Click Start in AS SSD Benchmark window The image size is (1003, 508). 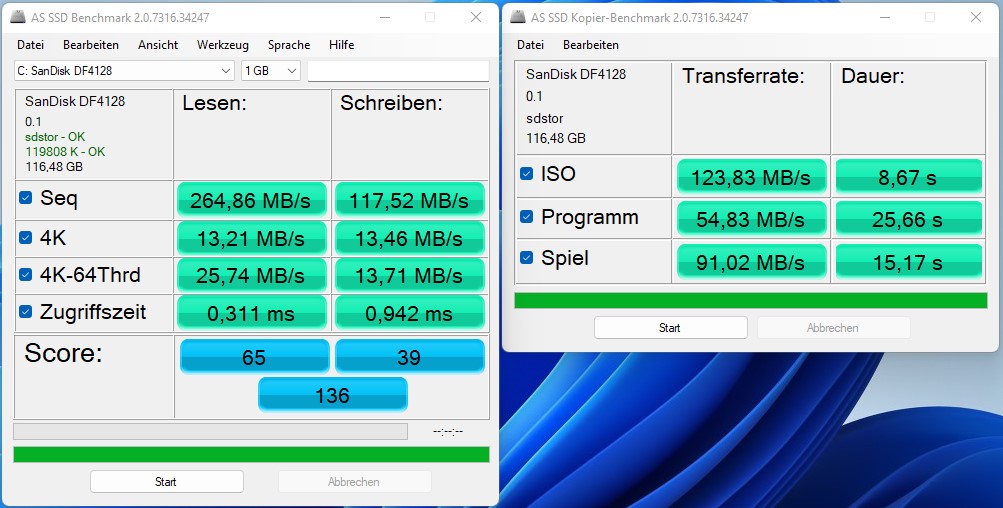click(166, 482)
